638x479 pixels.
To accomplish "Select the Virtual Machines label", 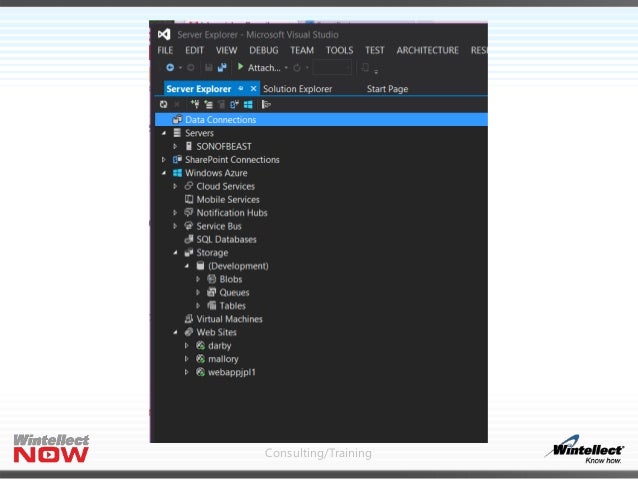I will pyautogui.click(x=229, y=319).
